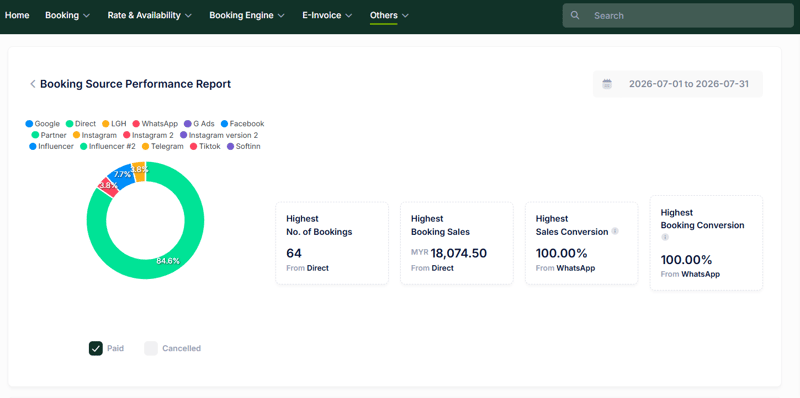Viewport: 800px width, 398px height.
Task: Open the Home menu item
Action: pyautogui.click(x=17, y=15)
